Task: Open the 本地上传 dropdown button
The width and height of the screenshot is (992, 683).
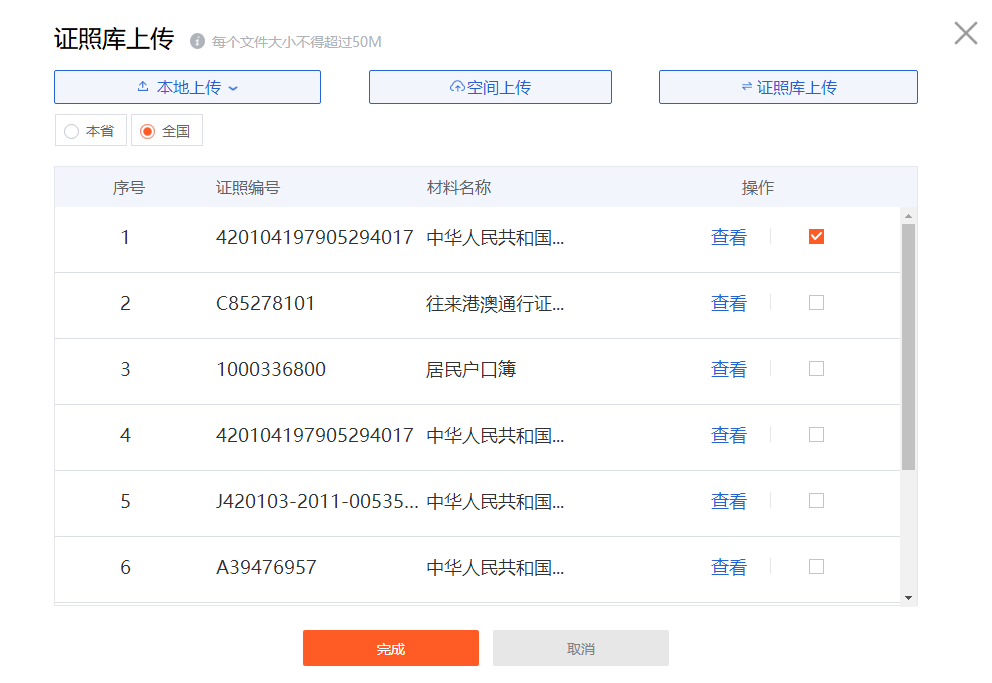Action: (187, 87)
